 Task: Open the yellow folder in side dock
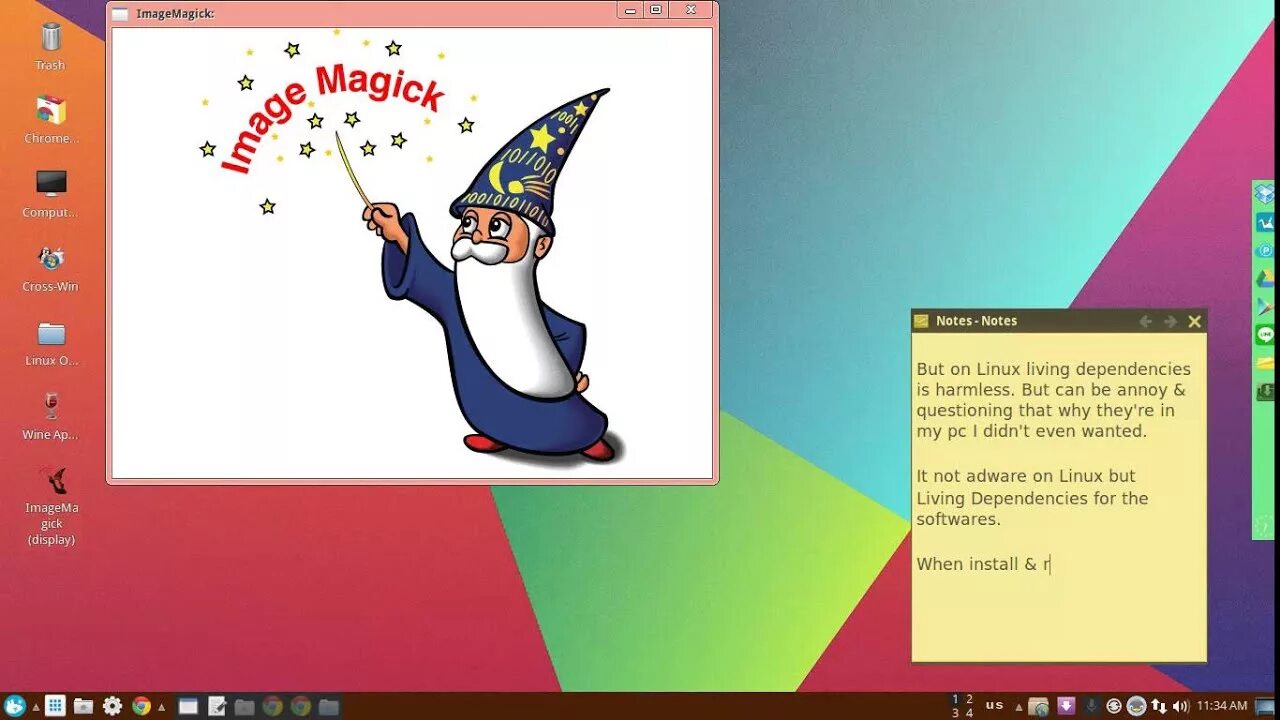[x=1265, y=363]
